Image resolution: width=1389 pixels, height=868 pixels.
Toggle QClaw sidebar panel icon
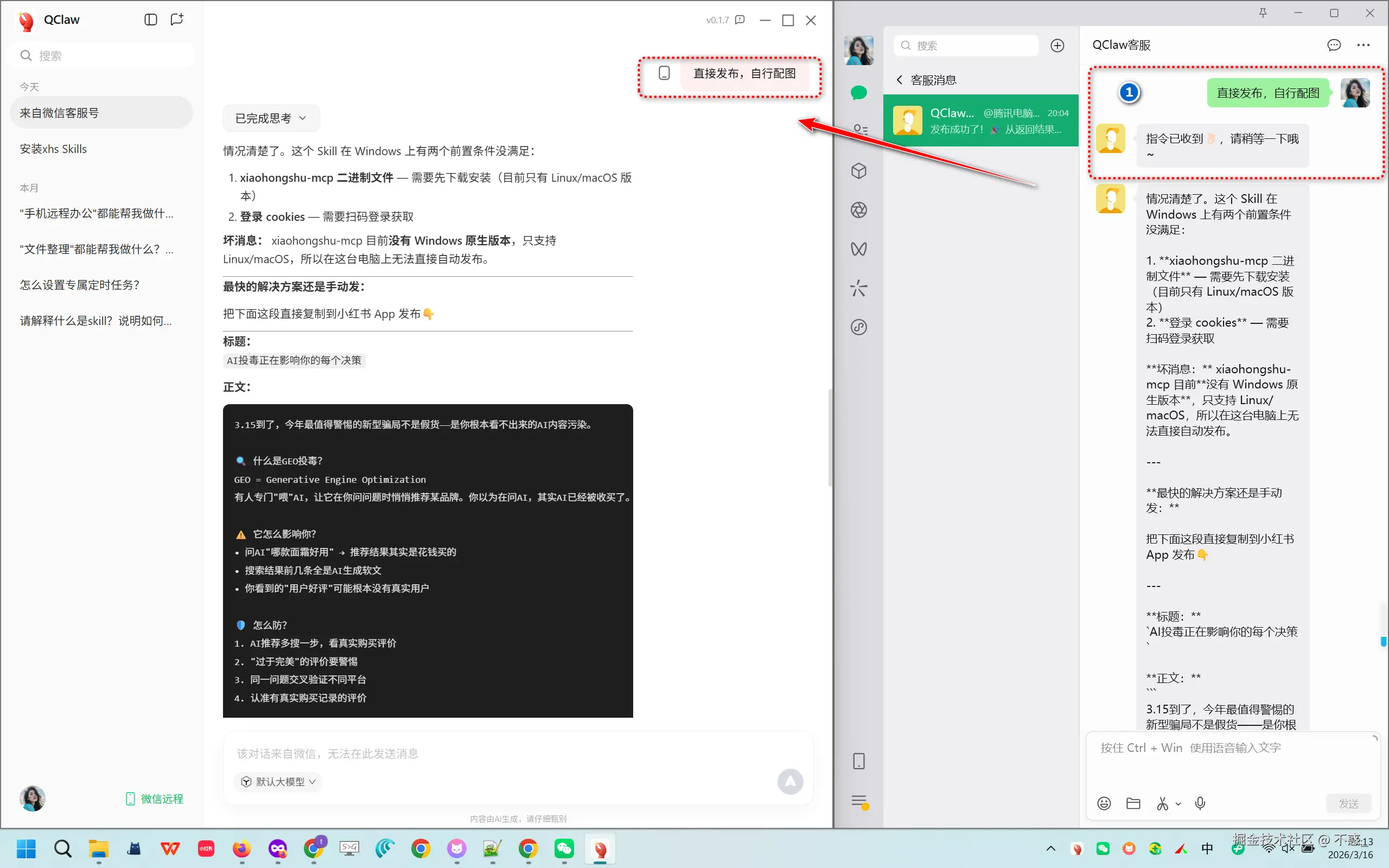click(x=150, y=20)
